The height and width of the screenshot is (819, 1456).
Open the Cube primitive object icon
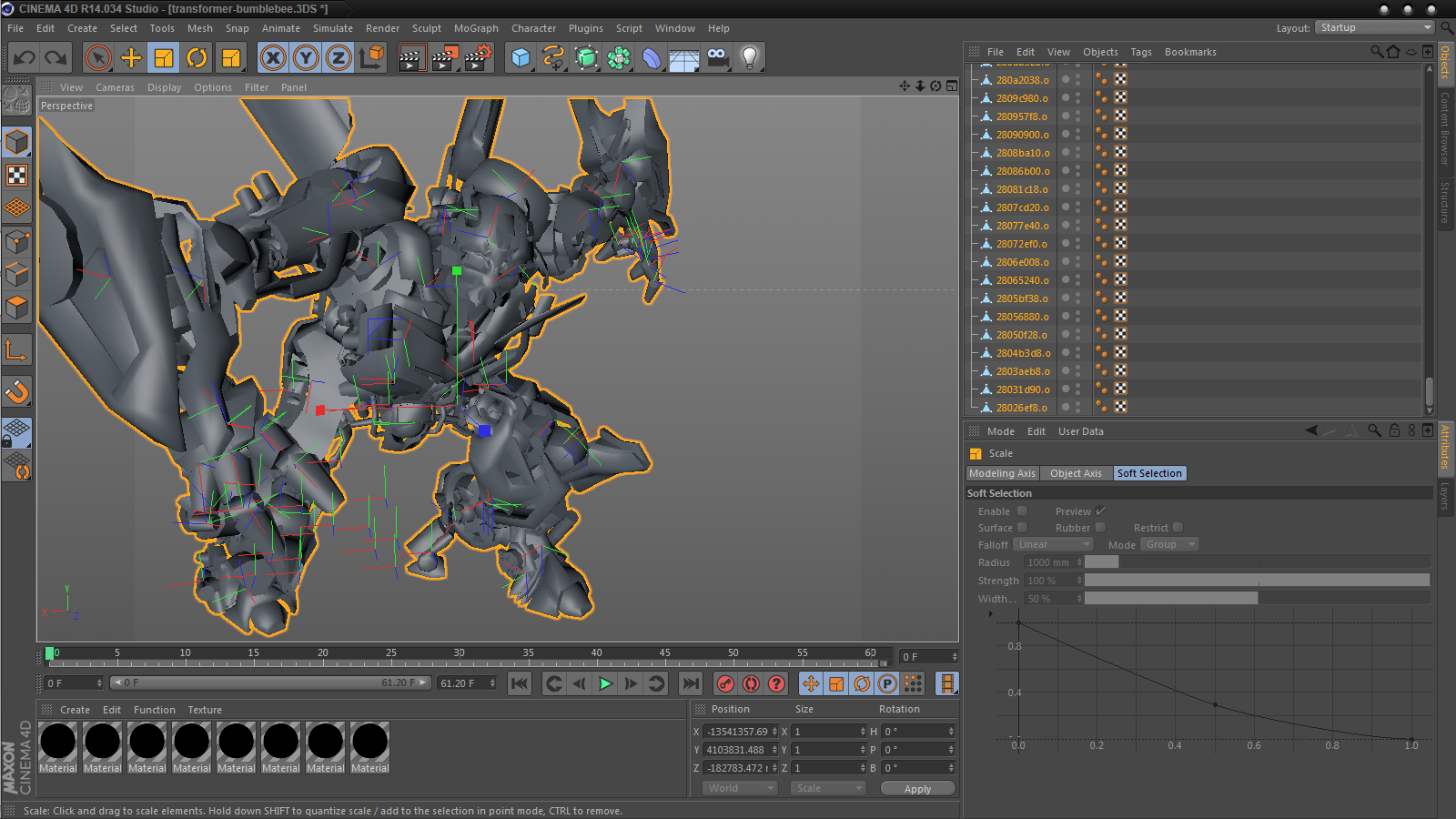(x=521, y=58)
